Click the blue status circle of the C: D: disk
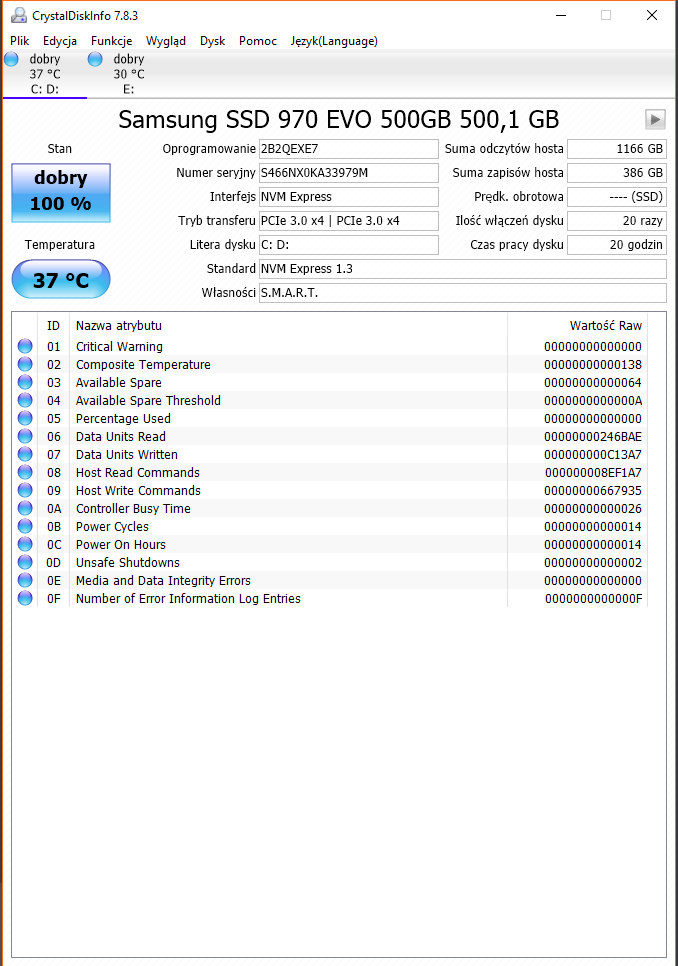678x966 pixels. [x=11, y=59]
